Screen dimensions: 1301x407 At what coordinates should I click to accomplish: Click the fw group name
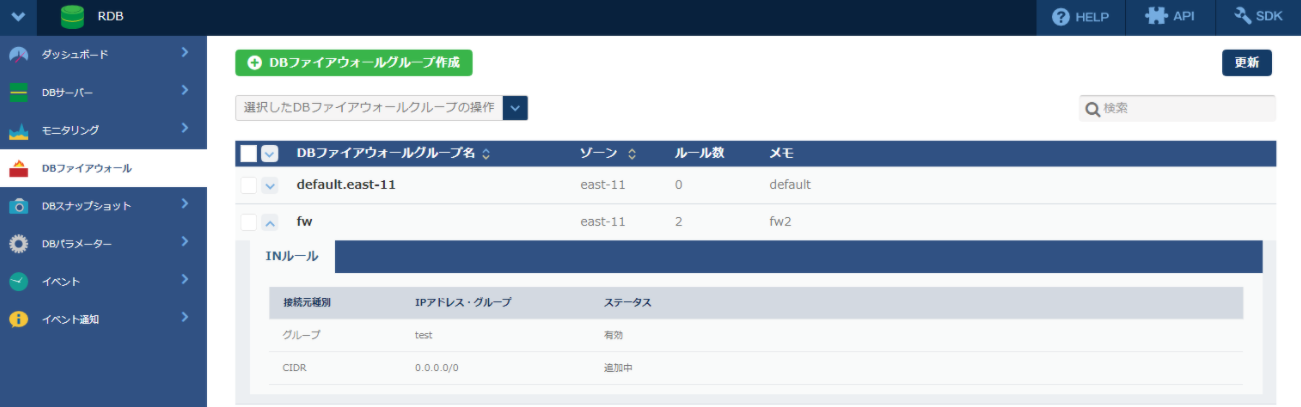coord(305,222)
